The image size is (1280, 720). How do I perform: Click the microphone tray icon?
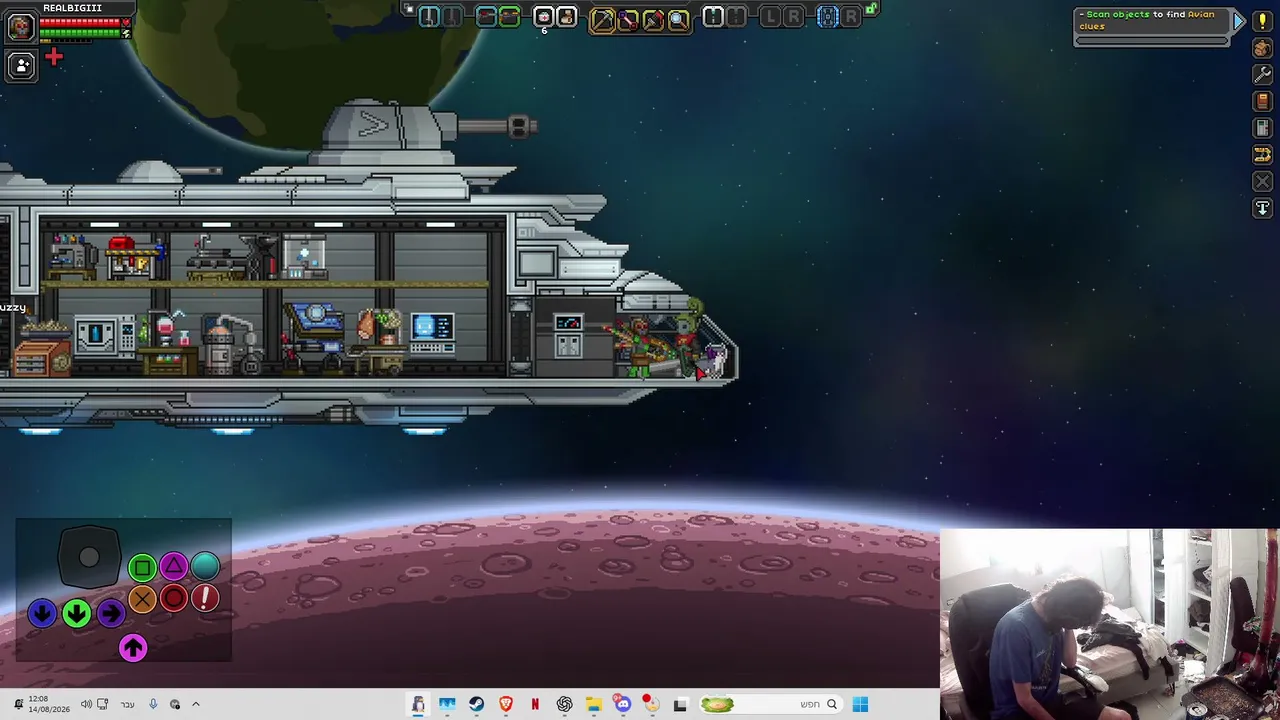click(153, 704)
